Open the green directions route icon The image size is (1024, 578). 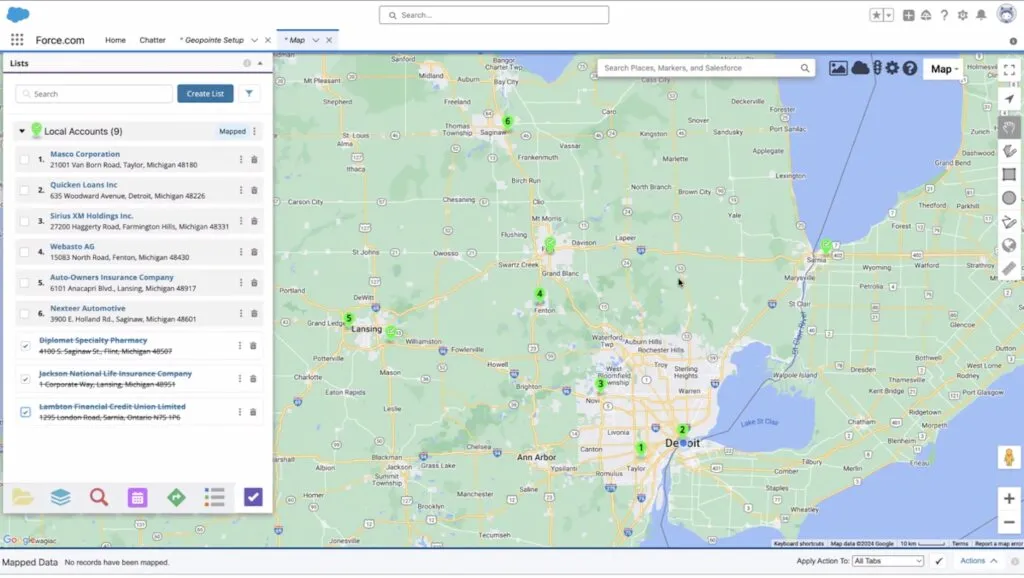click(176, 497)
